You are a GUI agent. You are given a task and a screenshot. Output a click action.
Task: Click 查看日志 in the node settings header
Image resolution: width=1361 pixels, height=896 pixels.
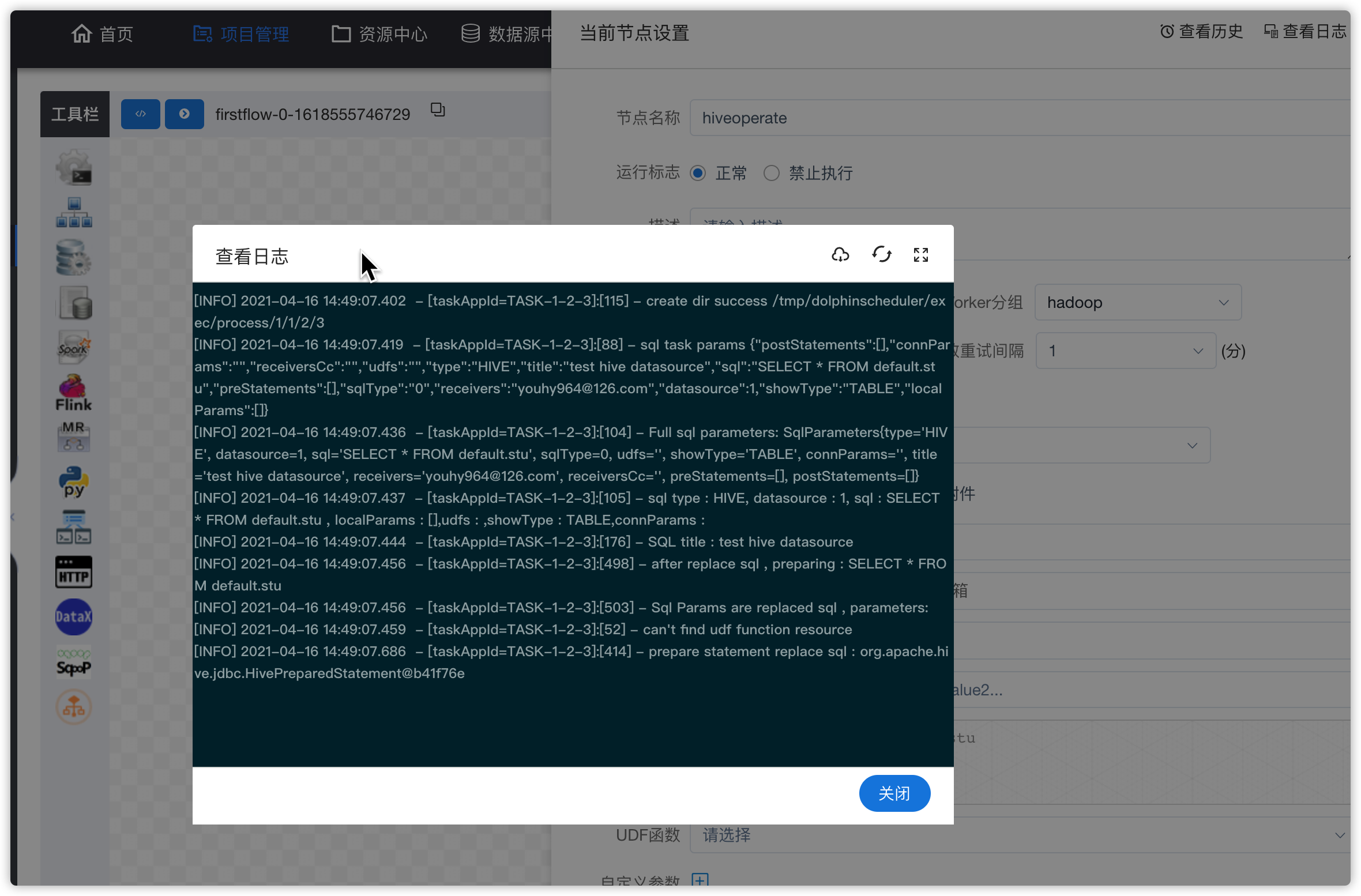1305,31
